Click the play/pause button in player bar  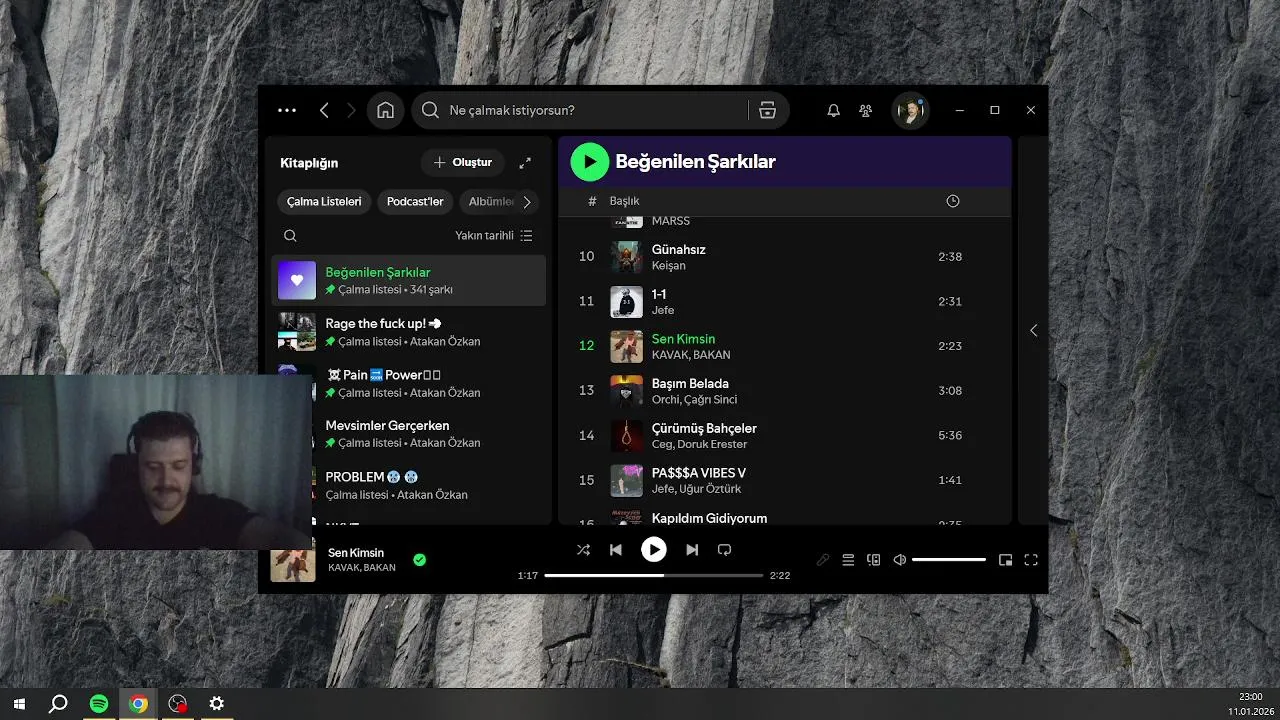tap(654, 549)
